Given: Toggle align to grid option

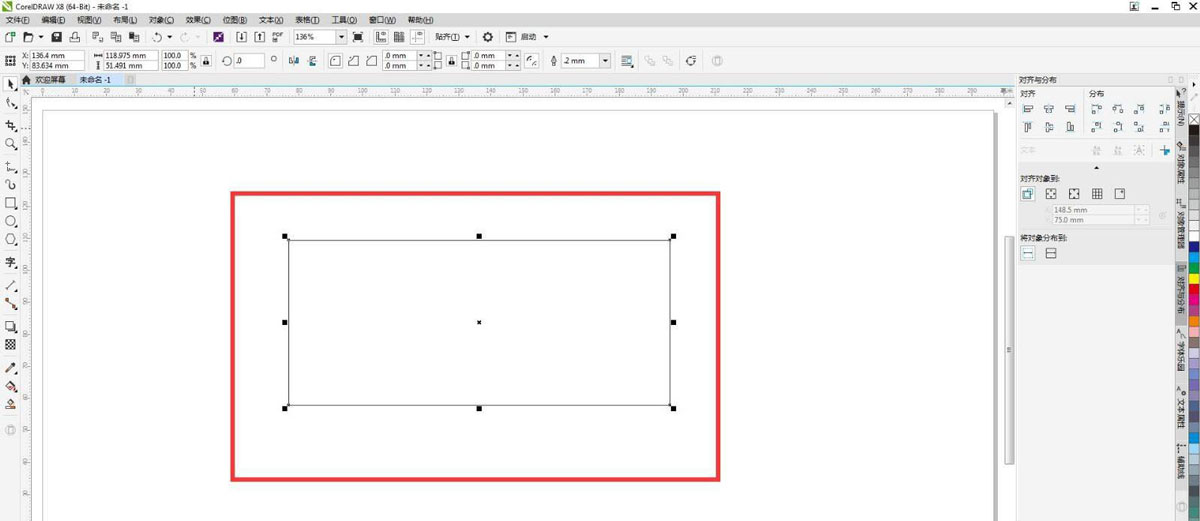Looking at the screenshot, I should [1097, 194].
